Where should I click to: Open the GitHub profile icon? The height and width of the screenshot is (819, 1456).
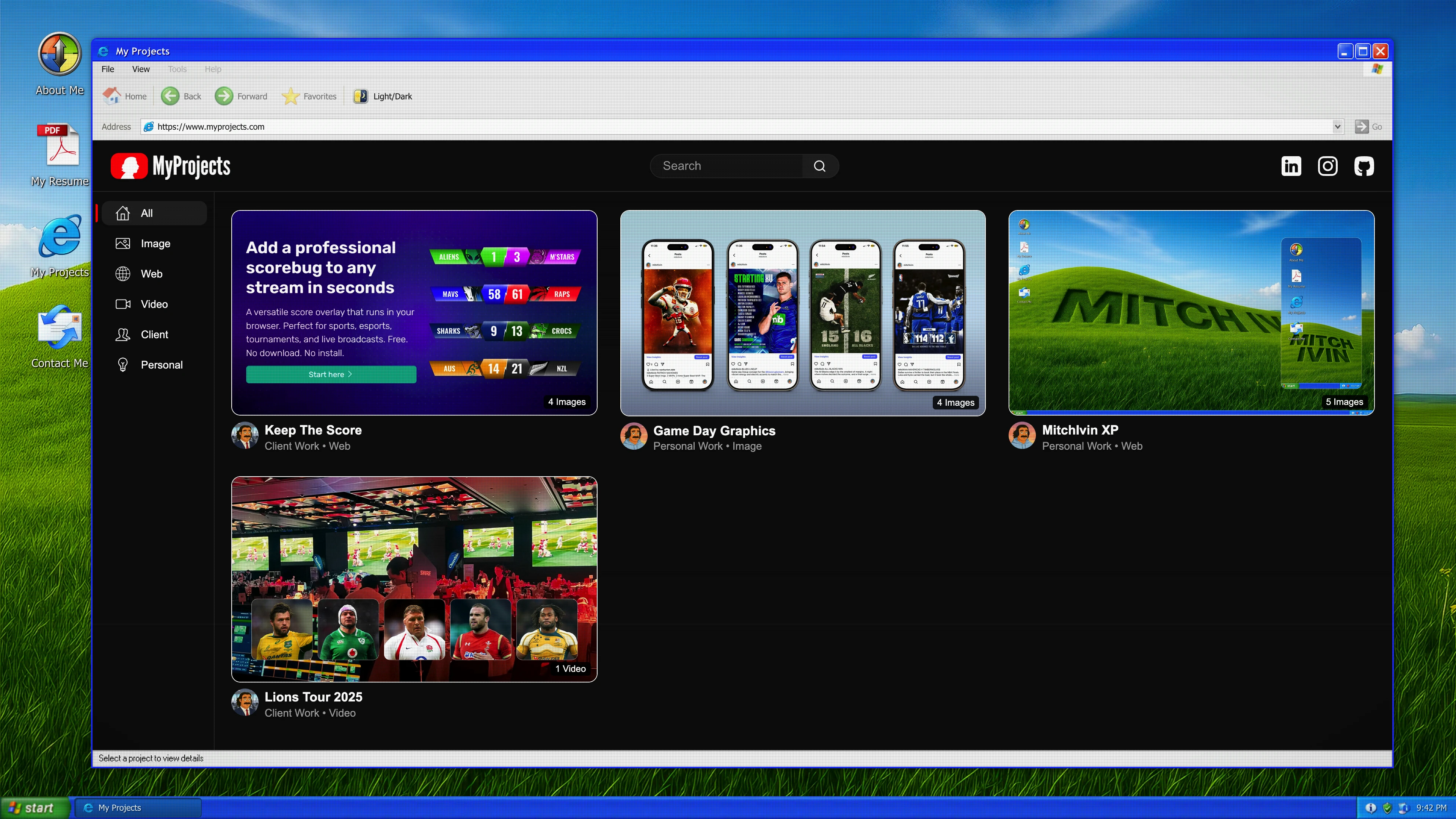coord(1364,166)
